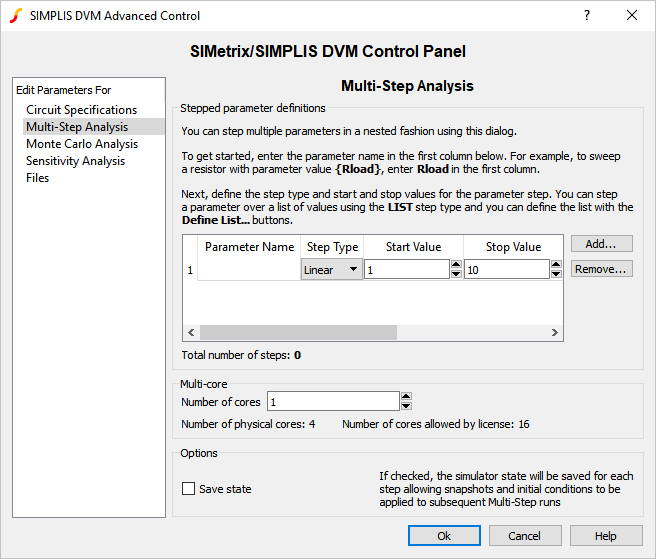This screenshot has height=559, width=656.
Task: Click the title bar help question mark
Action: point(586,15)
